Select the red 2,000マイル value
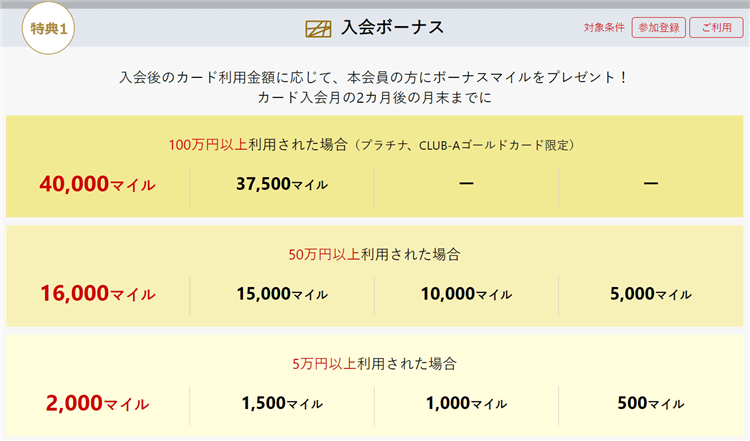The height and width of the screenshot is (441, 750). pos(97,404)
